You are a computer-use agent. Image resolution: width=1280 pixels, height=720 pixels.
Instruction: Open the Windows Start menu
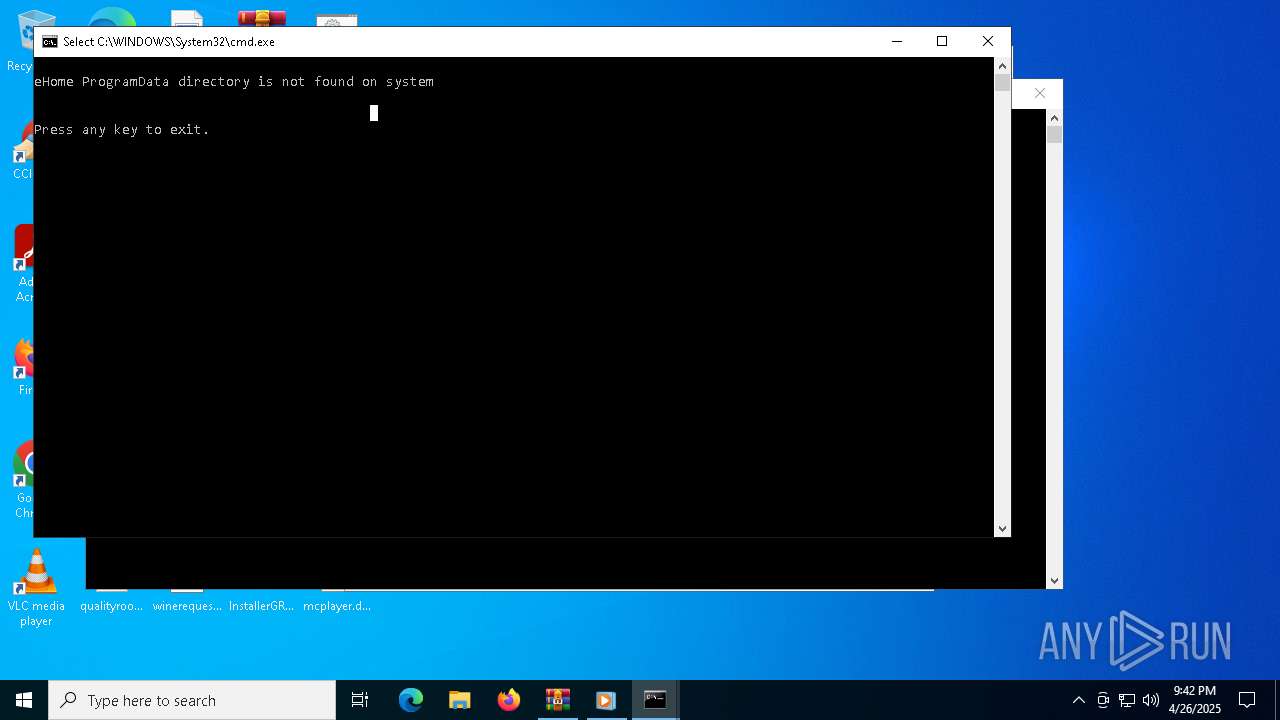(24, 700)
